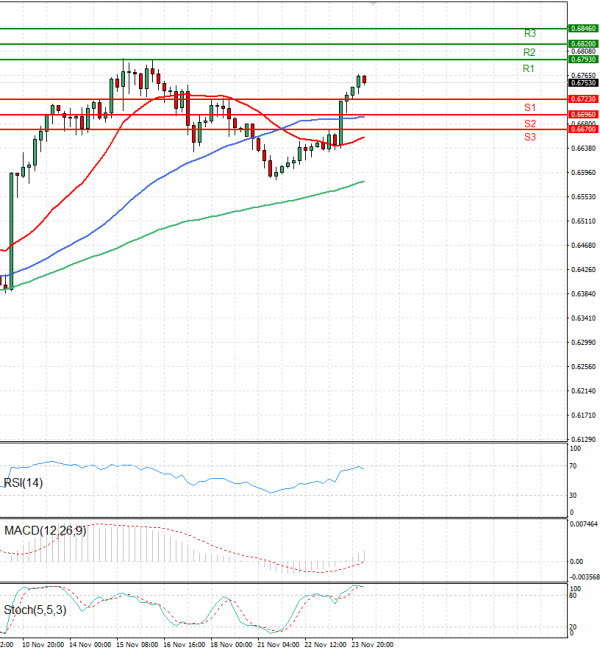Click the 18 Nov 00:00 time label
This screenshot has height=653, width=600.
pyautogui.click(x=232, y=645)
